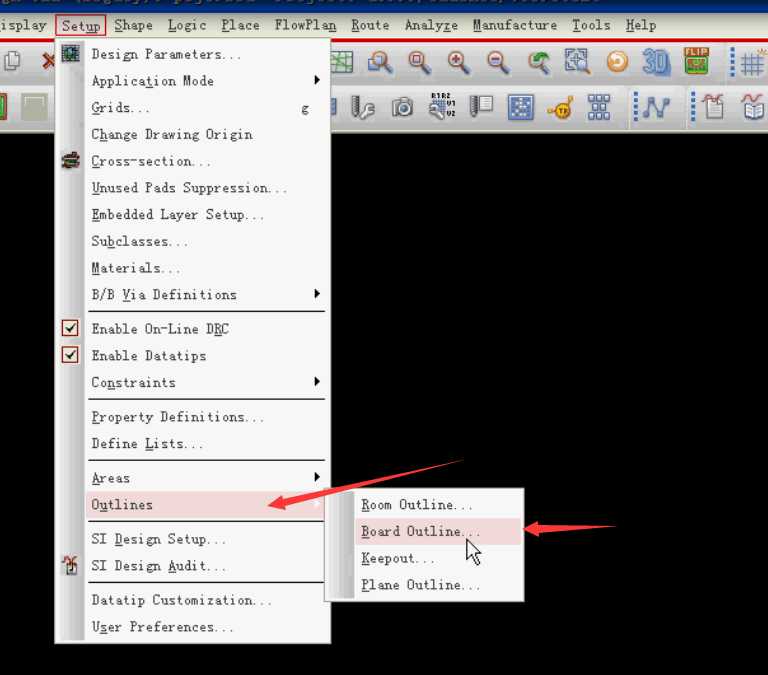Click the Zoom Fit icon
This screenshot has width=768, height=675.
tap(420, 62)
